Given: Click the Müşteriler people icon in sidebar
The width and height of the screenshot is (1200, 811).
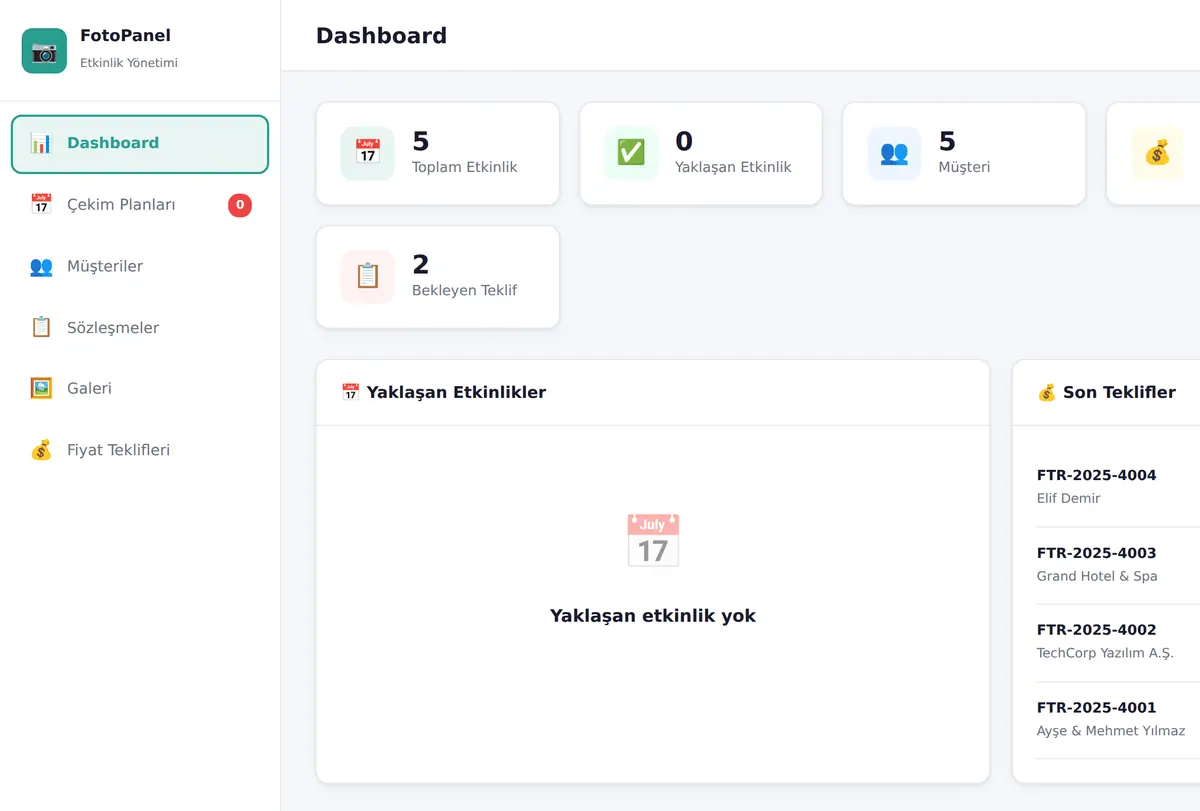Looking at the screenshot, I should (41, 266).
